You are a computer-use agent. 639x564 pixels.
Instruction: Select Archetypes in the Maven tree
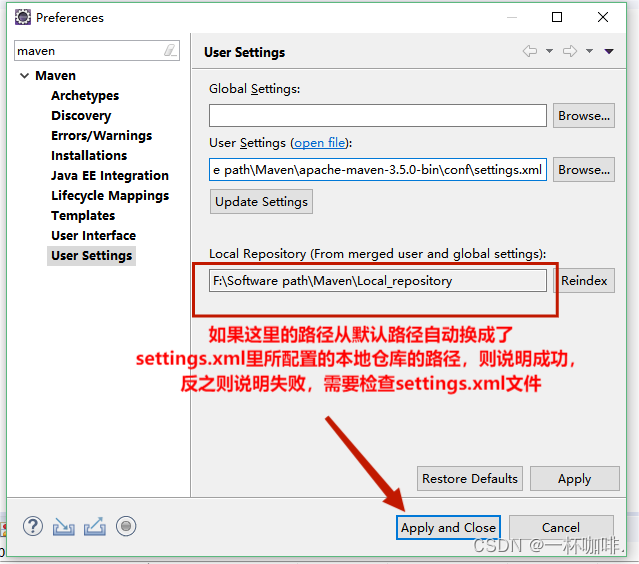click(x=85, y=95)
